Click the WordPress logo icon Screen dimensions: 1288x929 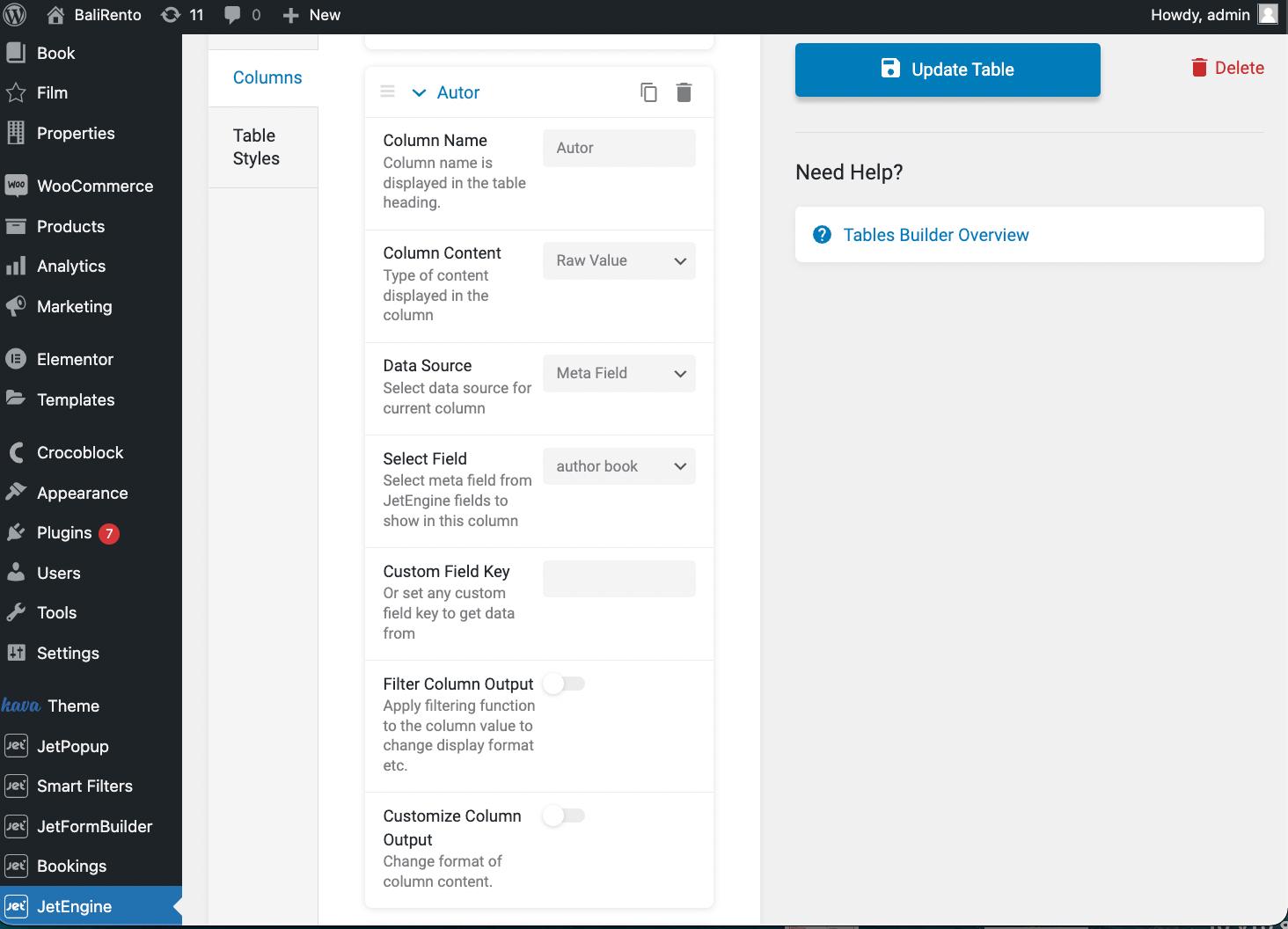pos(15,15)
